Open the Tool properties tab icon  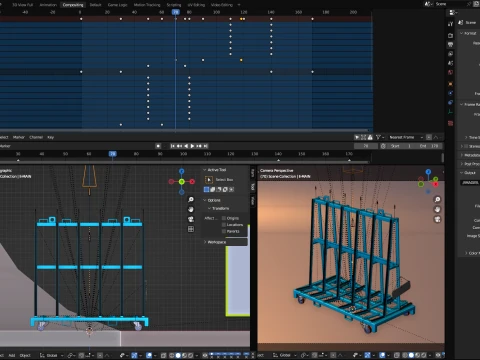click(x=451, y=23)
